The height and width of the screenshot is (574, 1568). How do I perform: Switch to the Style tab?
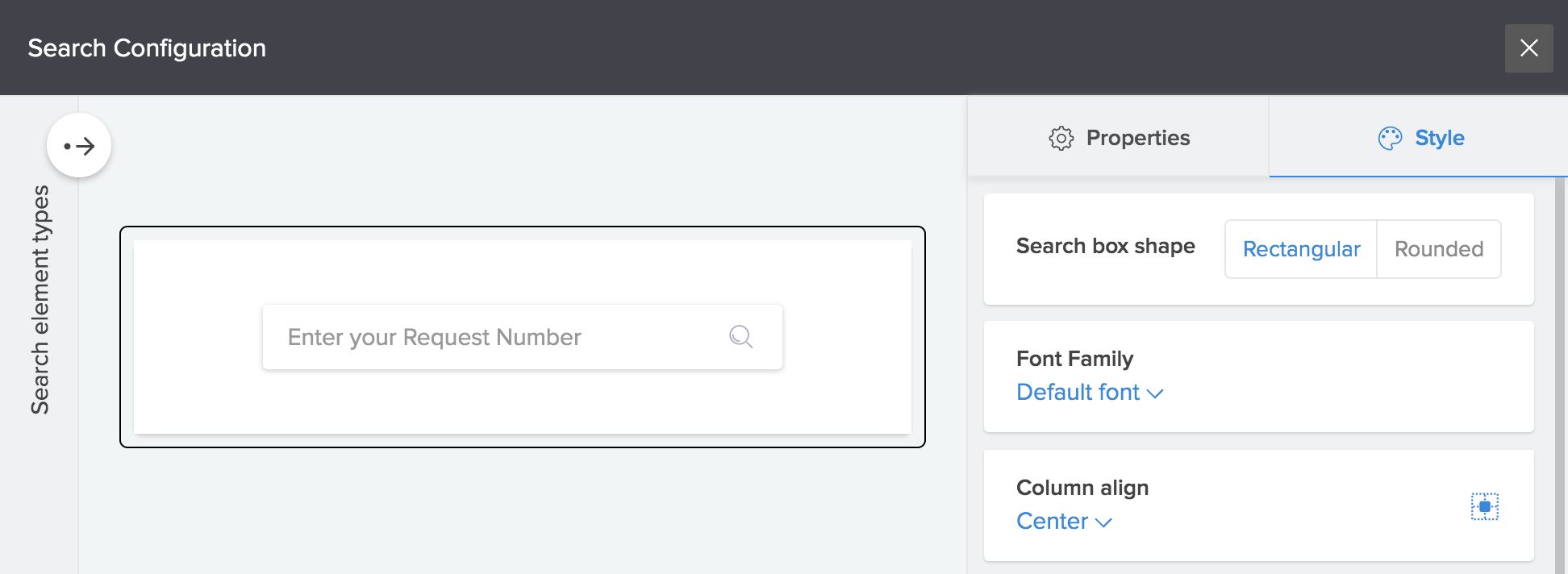coord(1420,138)
